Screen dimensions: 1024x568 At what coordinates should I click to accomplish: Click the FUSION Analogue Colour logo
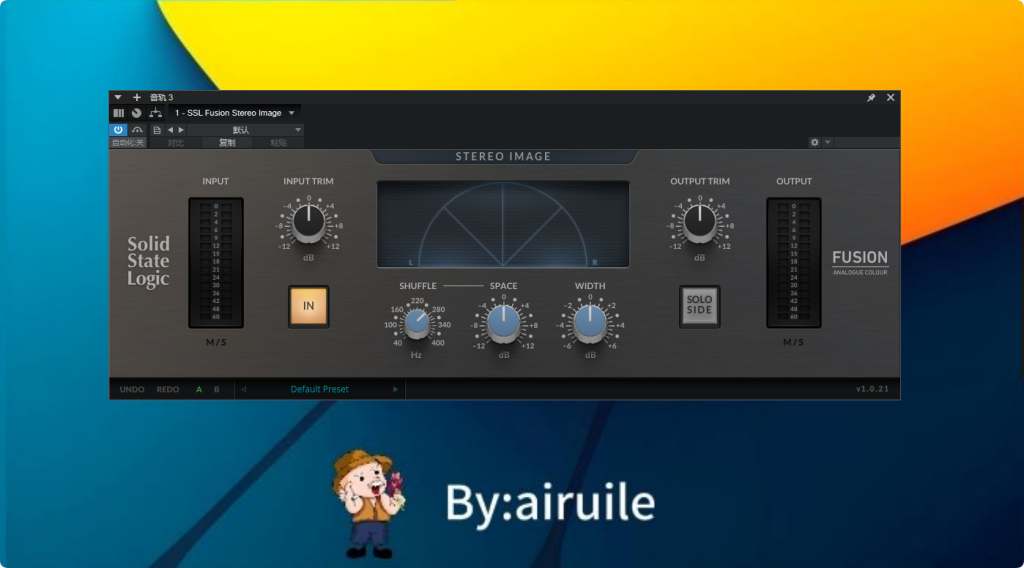pyautogui.click(x=860, y=262)
